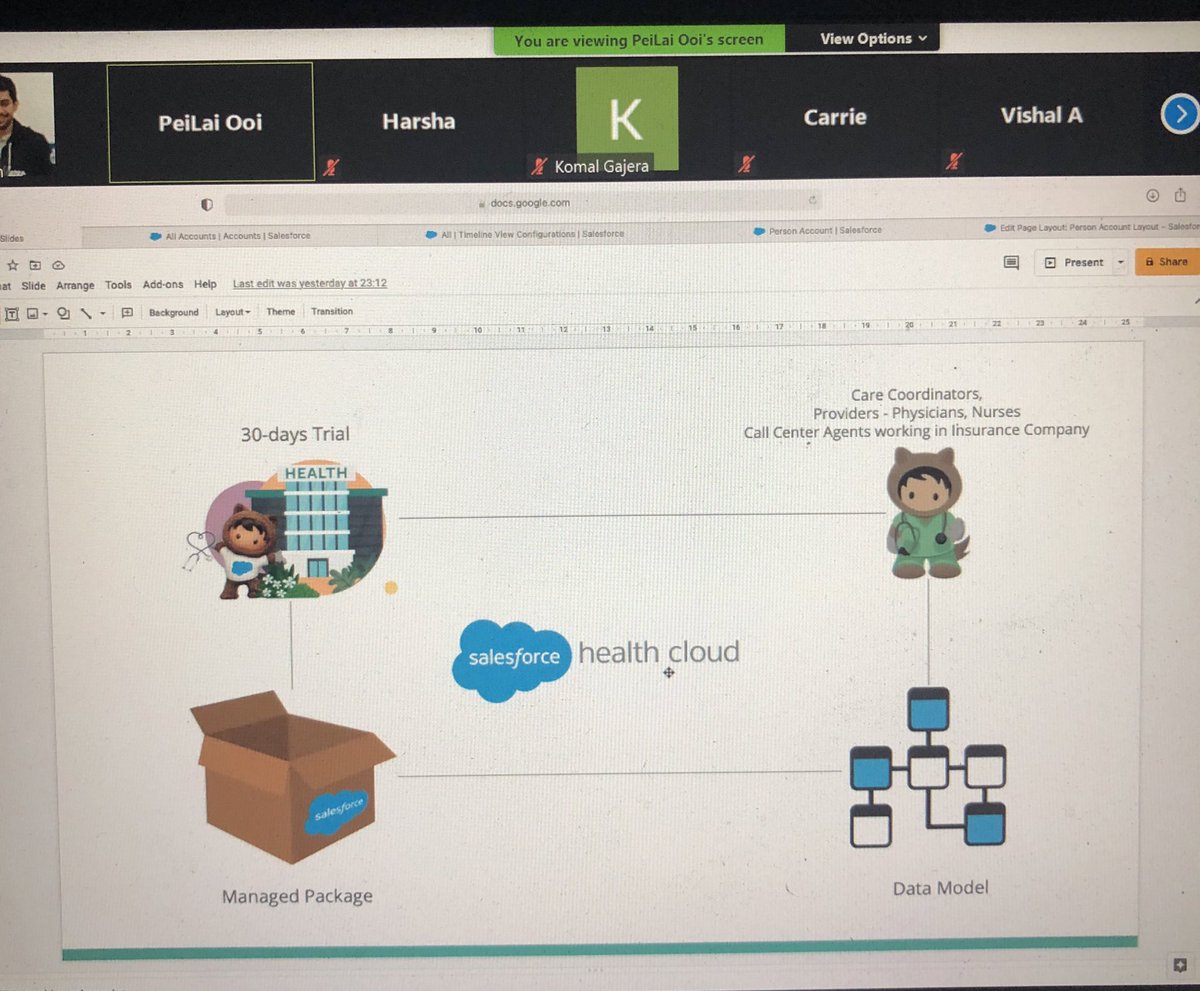Click the Present button

coord(1074,262)
